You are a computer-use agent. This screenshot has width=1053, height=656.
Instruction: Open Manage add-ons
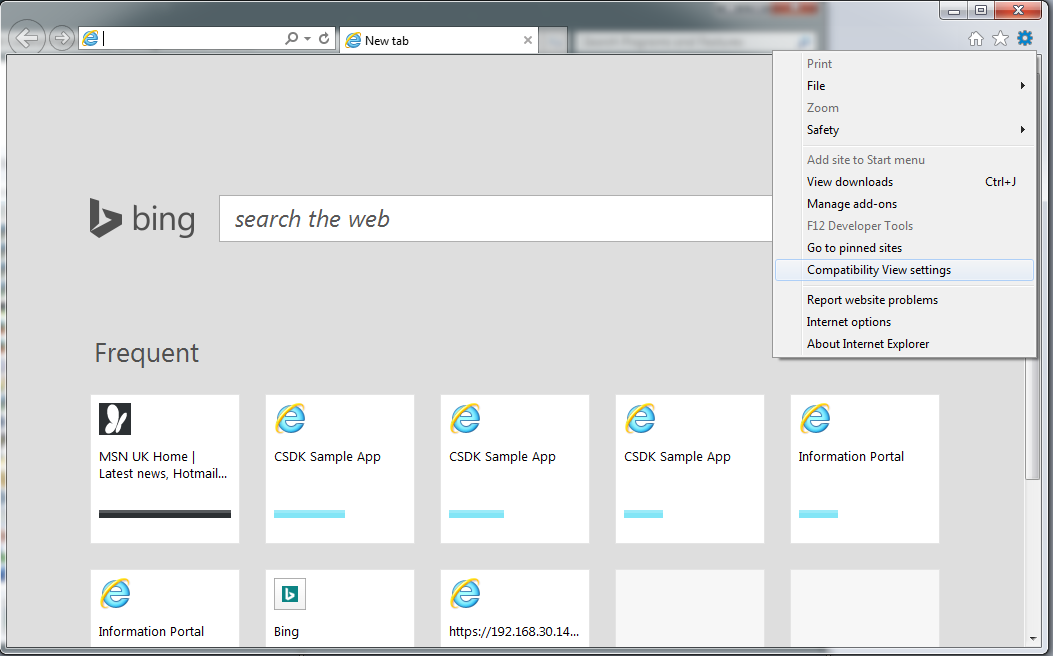click(x=904, y=204)
